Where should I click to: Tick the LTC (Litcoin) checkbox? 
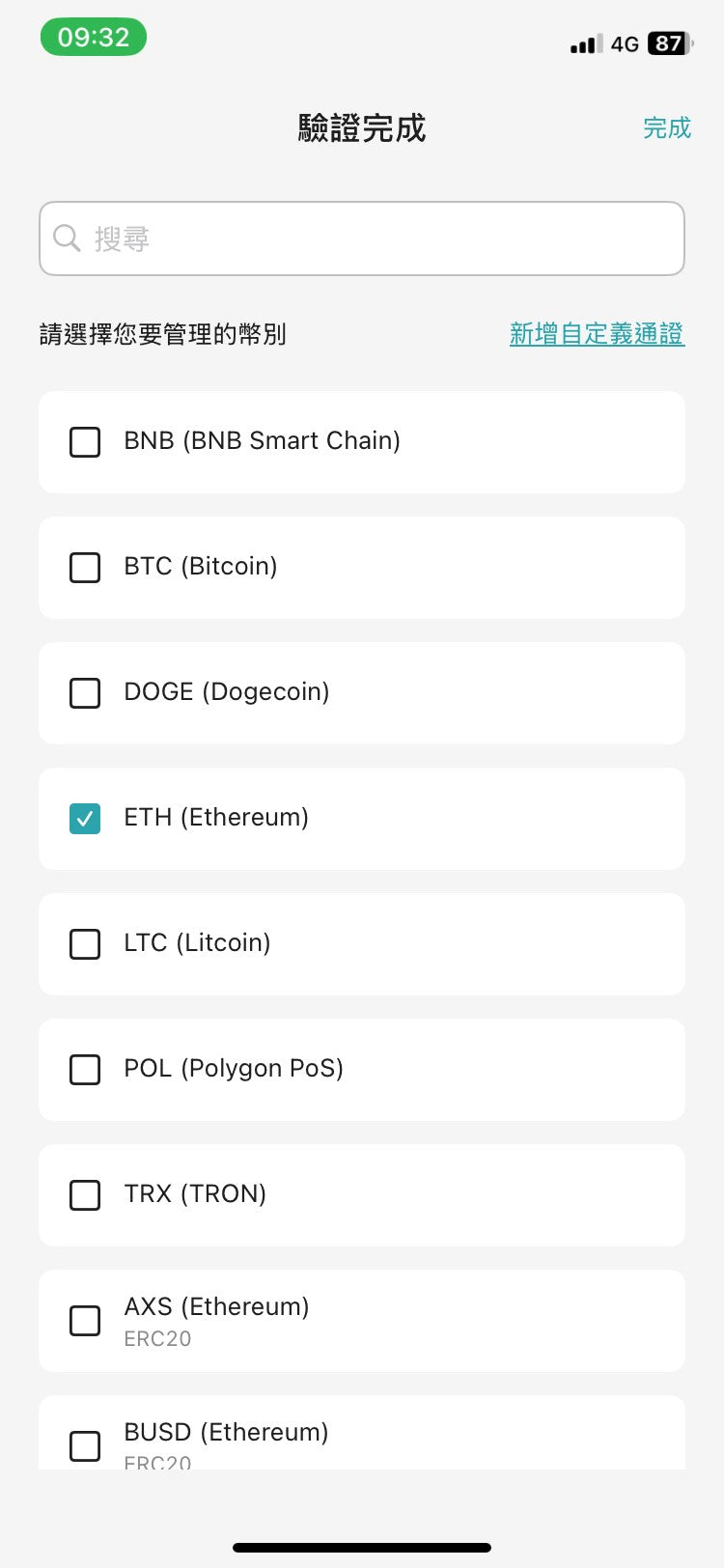click(x=85, y=944)
